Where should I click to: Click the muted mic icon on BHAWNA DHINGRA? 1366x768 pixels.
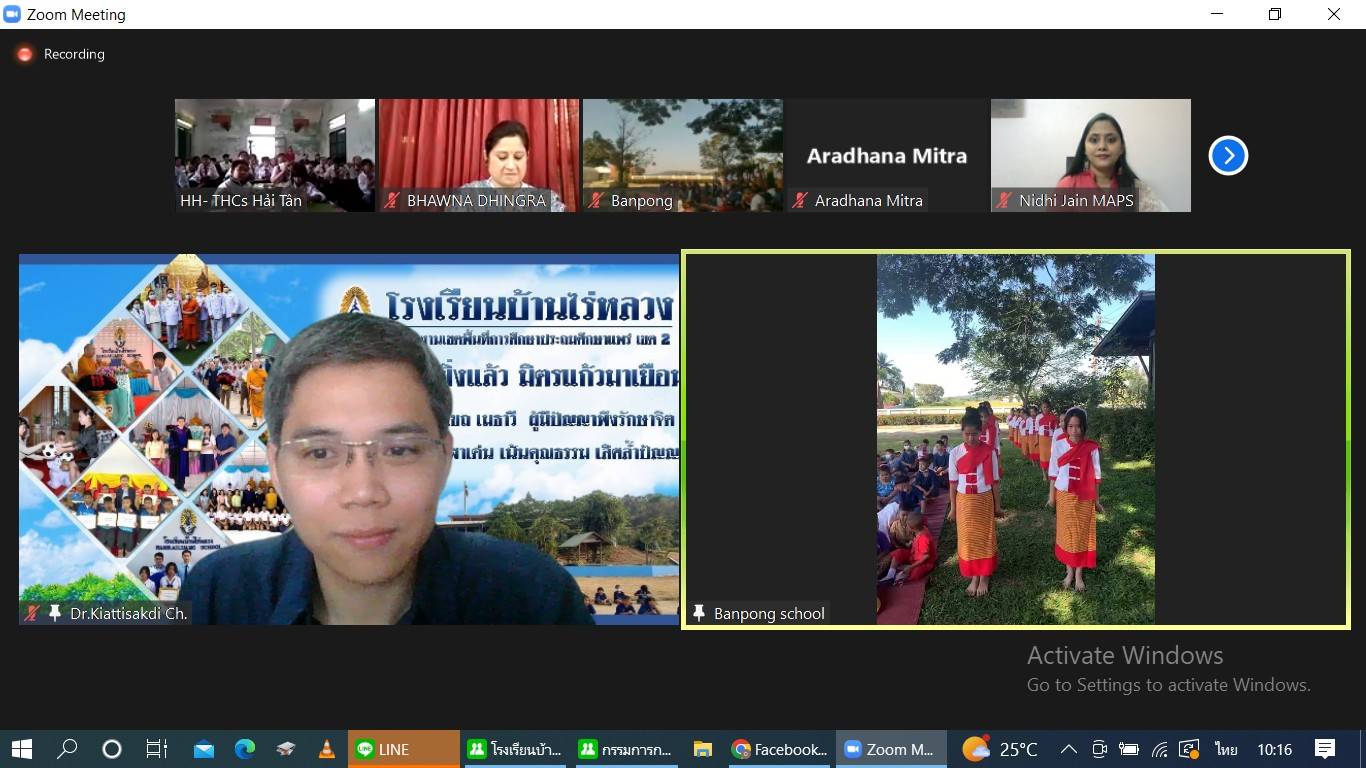[x=392, y=201]
